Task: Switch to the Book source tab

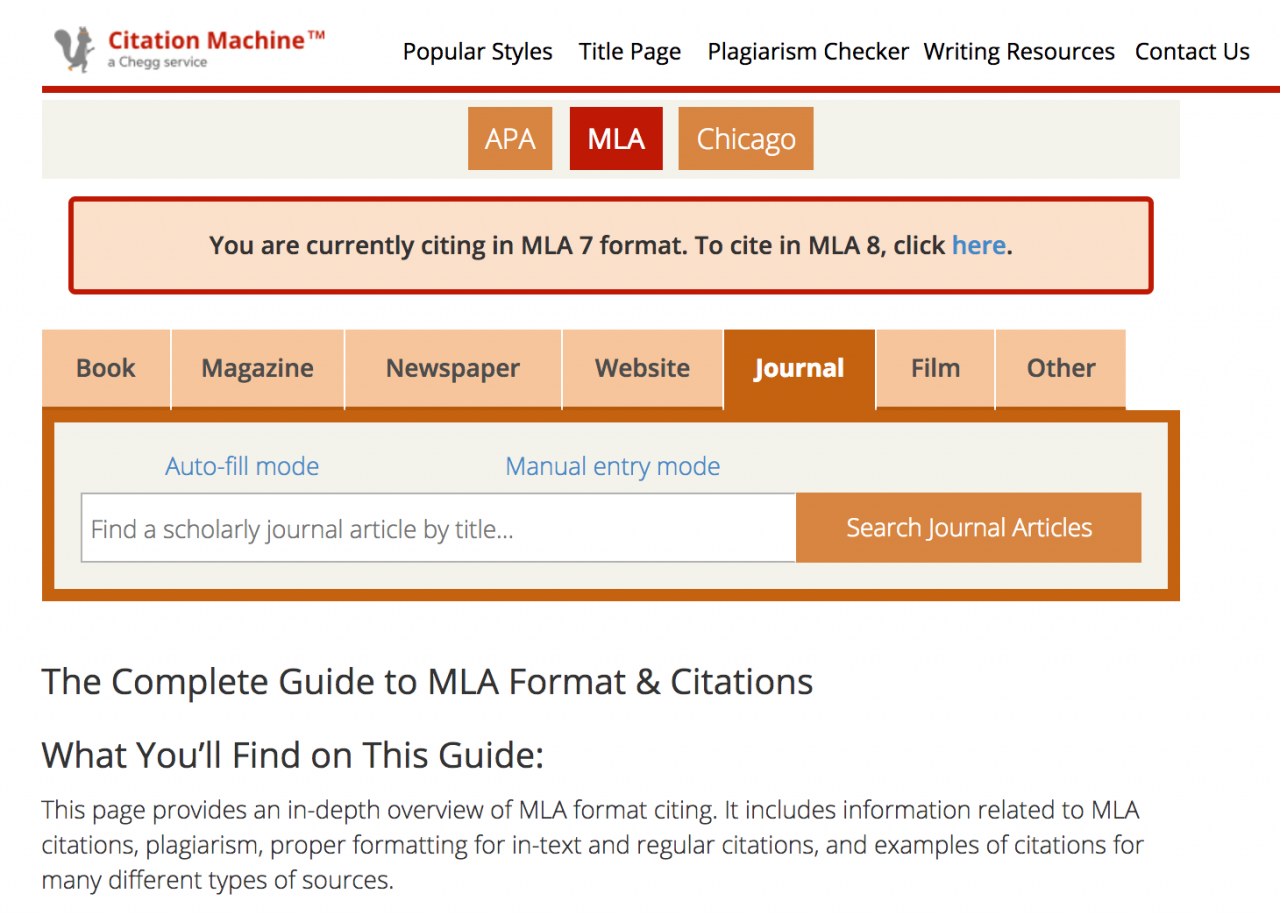Action: click(106, 369)
